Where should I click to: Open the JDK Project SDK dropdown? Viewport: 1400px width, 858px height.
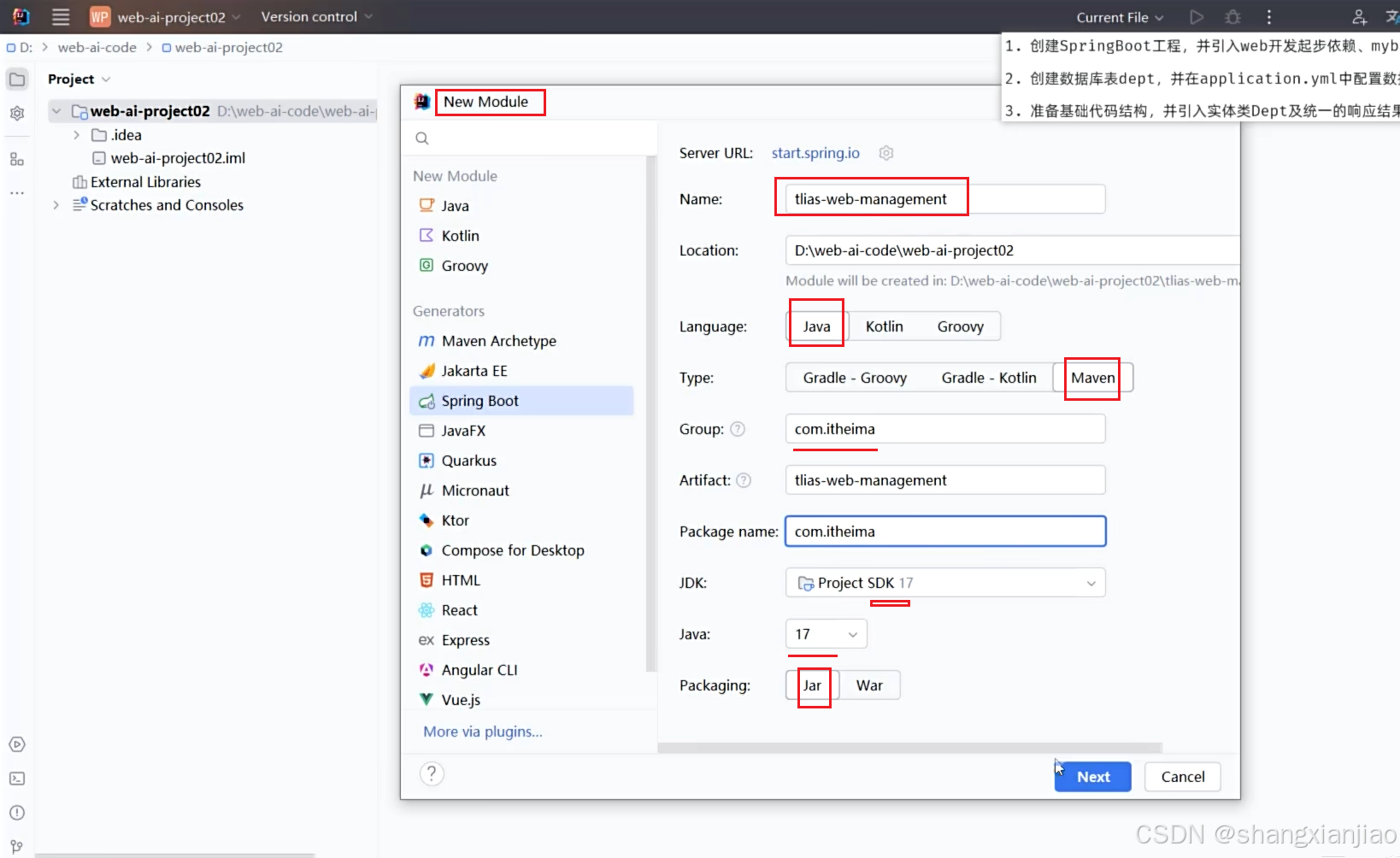click(945, 583)
